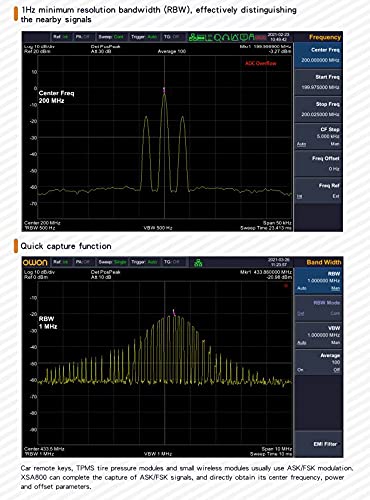
Task: Click the EMI Filter softkey
Action: coord(318,444)
